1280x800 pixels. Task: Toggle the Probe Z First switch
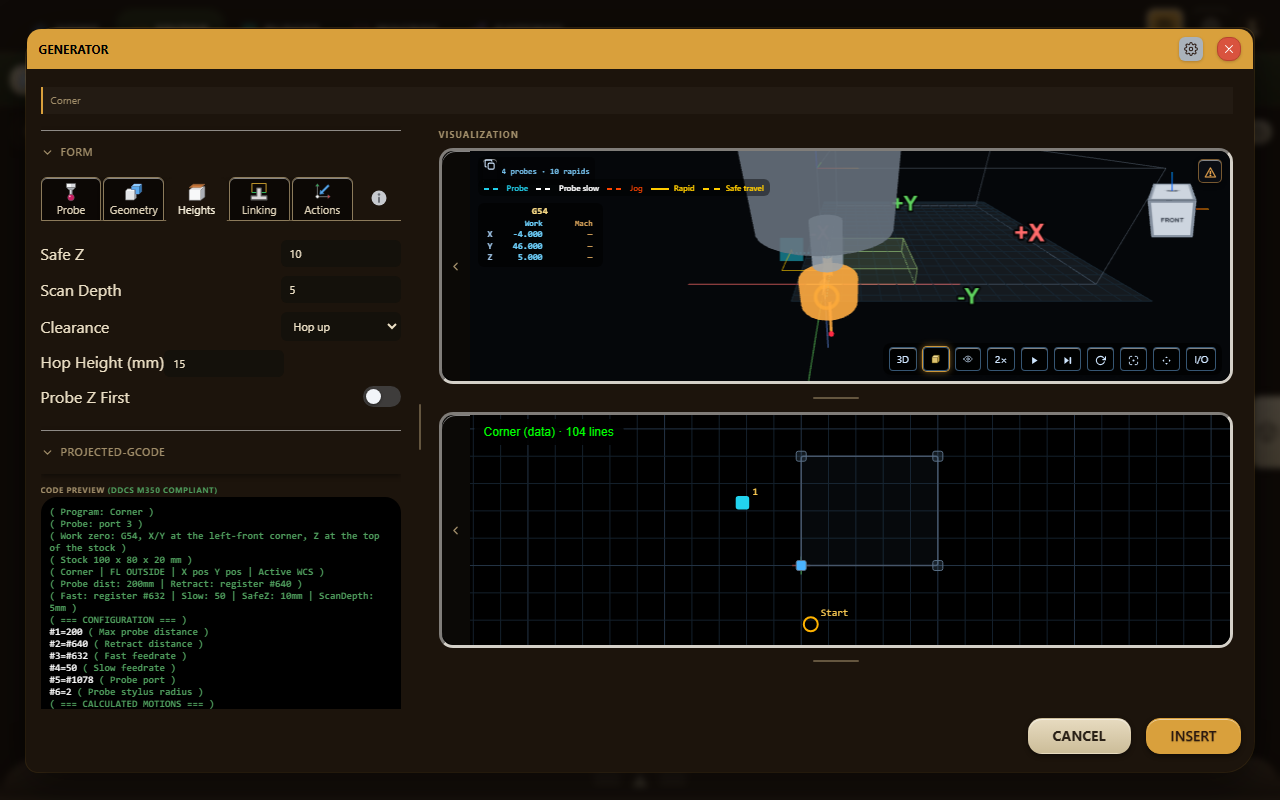point(381,397)
